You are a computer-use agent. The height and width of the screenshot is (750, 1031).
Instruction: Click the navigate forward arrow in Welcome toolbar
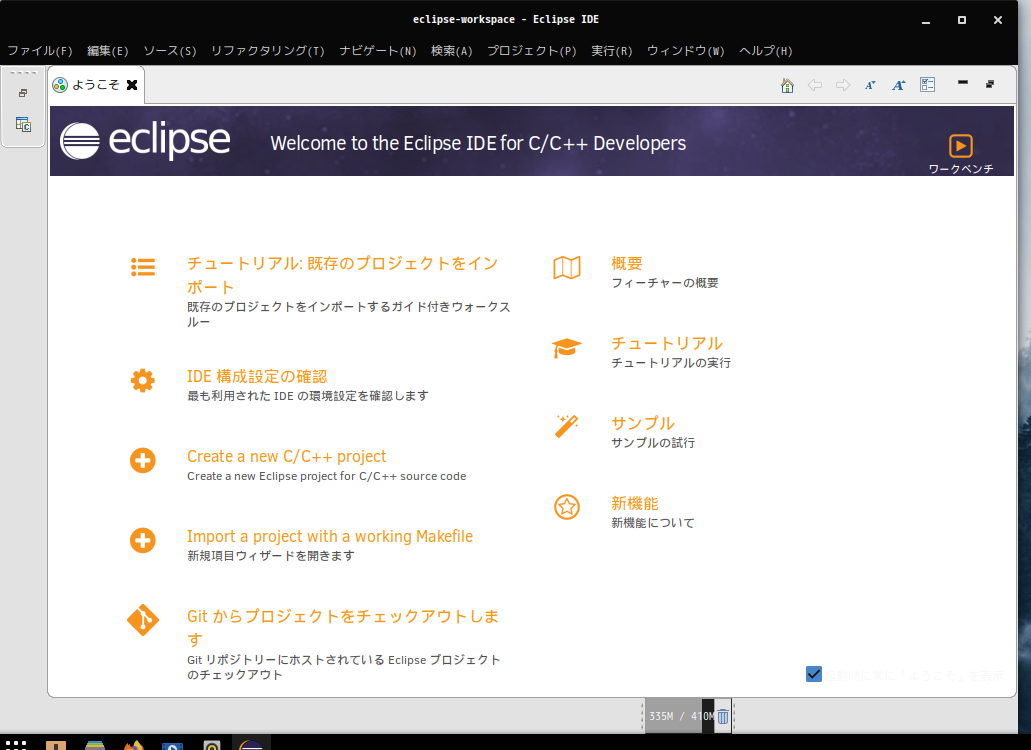tap(843, 85)
